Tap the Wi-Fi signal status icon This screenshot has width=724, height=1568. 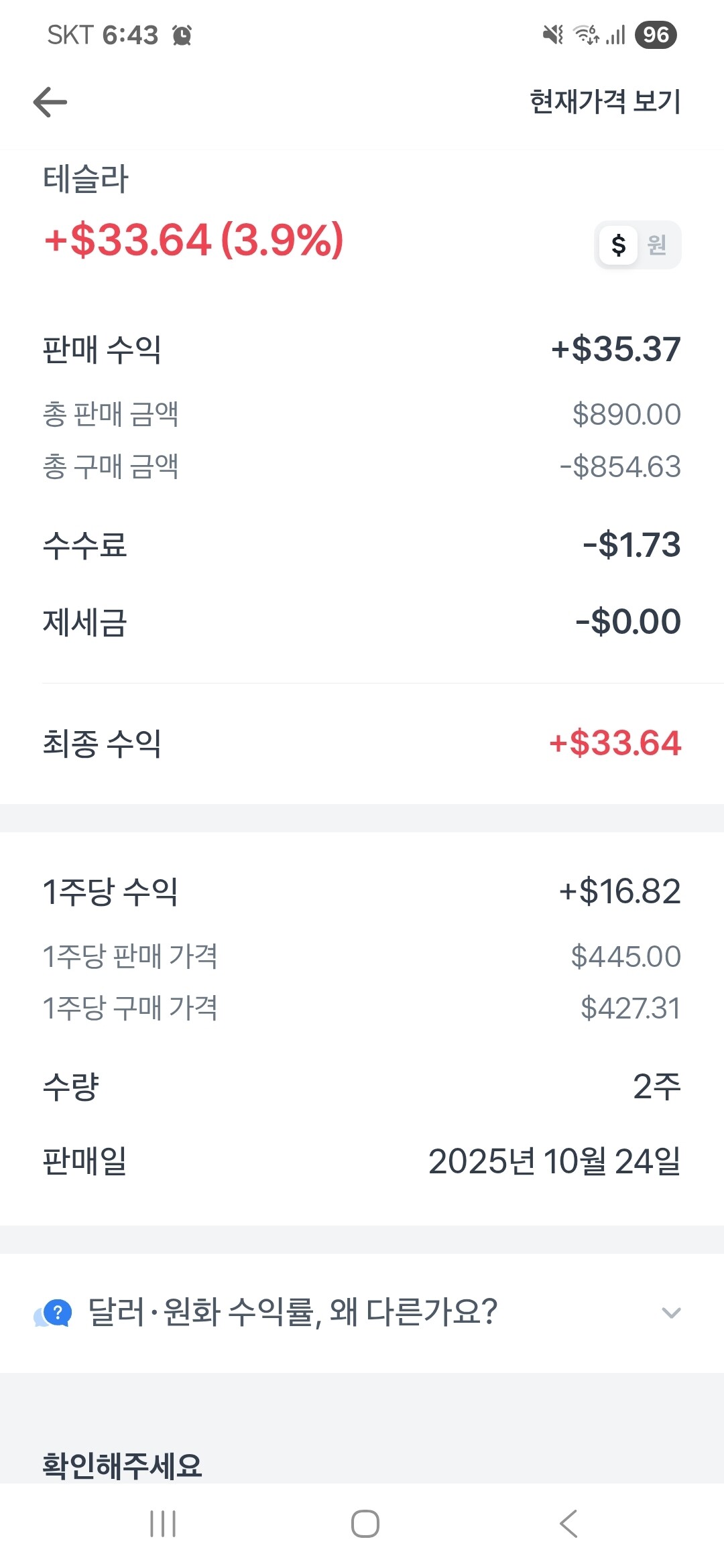pos(587,34)
